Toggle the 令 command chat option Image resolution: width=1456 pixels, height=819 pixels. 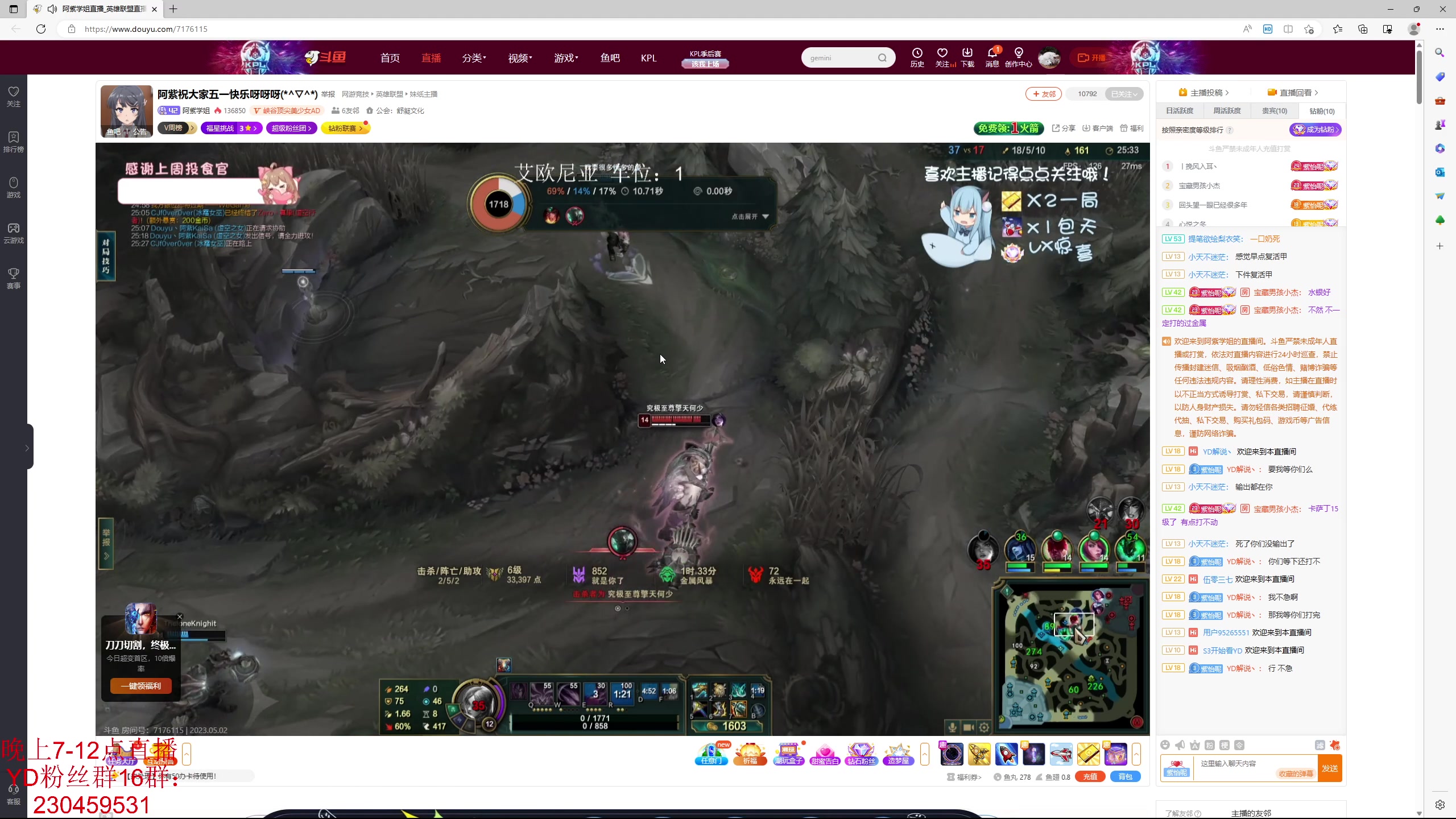click(1239, 745)
